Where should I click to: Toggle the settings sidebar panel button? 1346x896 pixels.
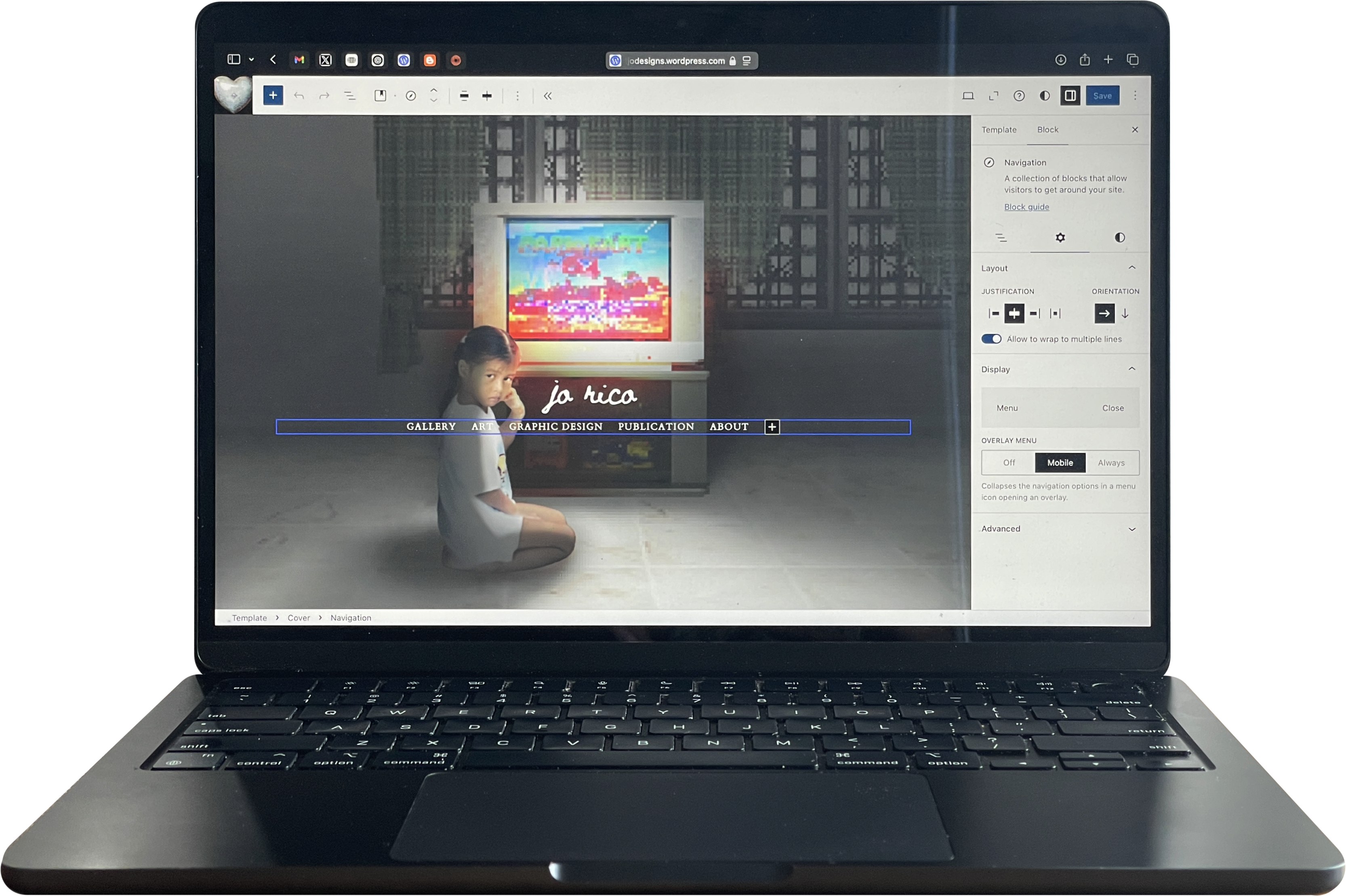[x=1070, y=95]
